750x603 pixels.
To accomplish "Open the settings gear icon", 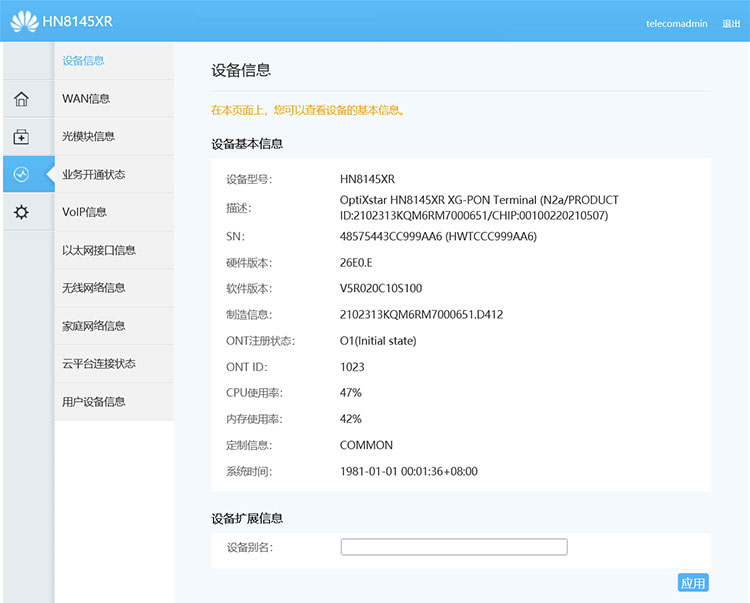I will point(21,212).
